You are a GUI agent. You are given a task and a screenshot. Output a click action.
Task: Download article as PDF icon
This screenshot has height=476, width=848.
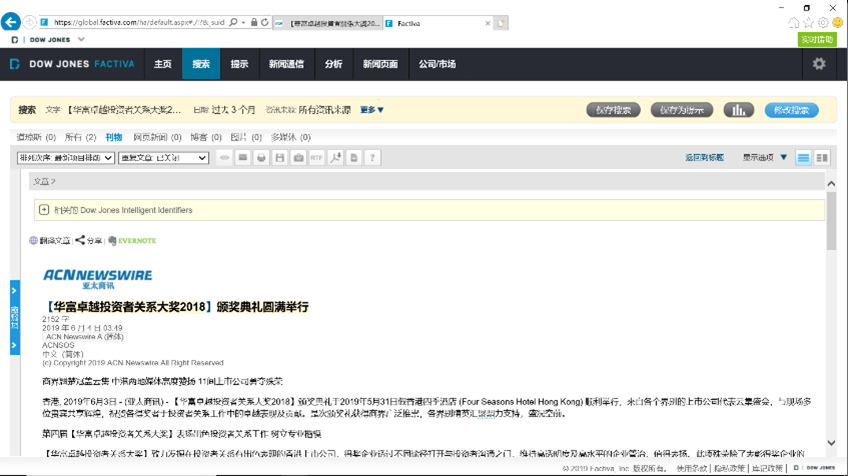point(335,157)
